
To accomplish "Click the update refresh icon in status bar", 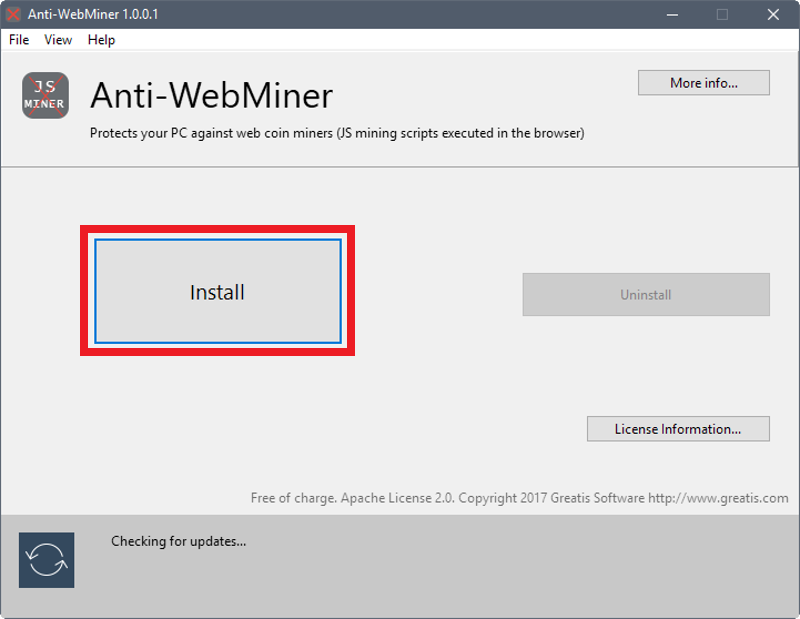I will point(46,560).
